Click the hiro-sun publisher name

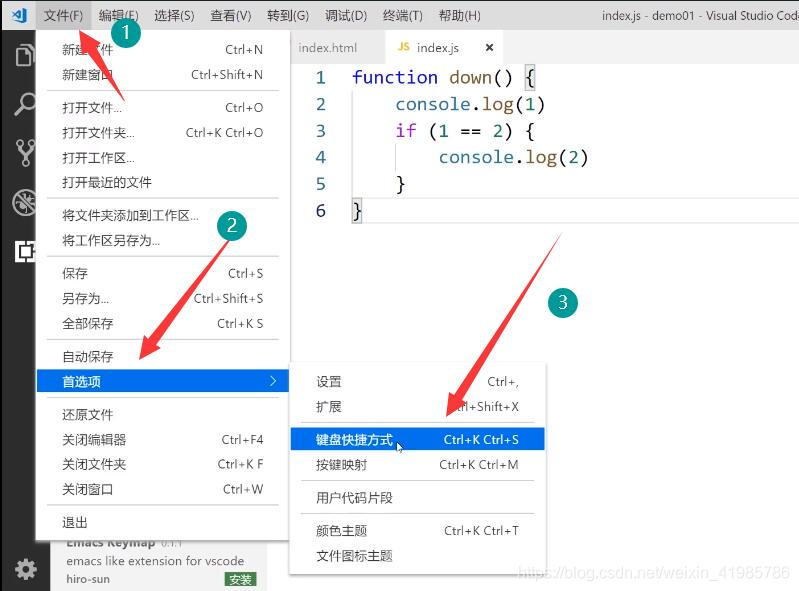point(88,579)
